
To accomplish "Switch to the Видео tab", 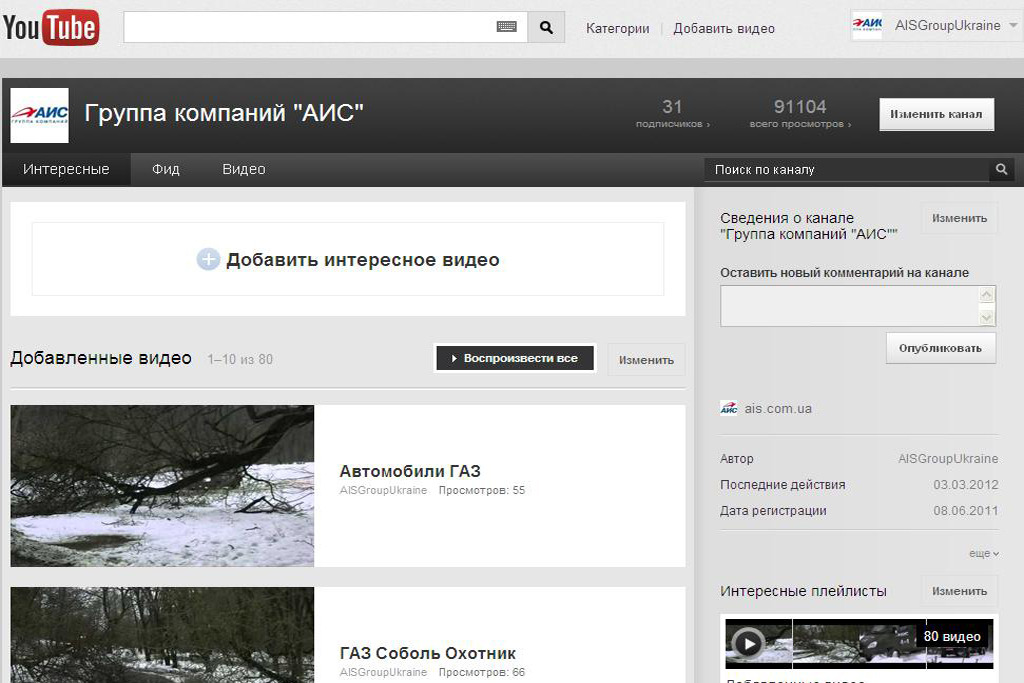I will tap(244, 170).
